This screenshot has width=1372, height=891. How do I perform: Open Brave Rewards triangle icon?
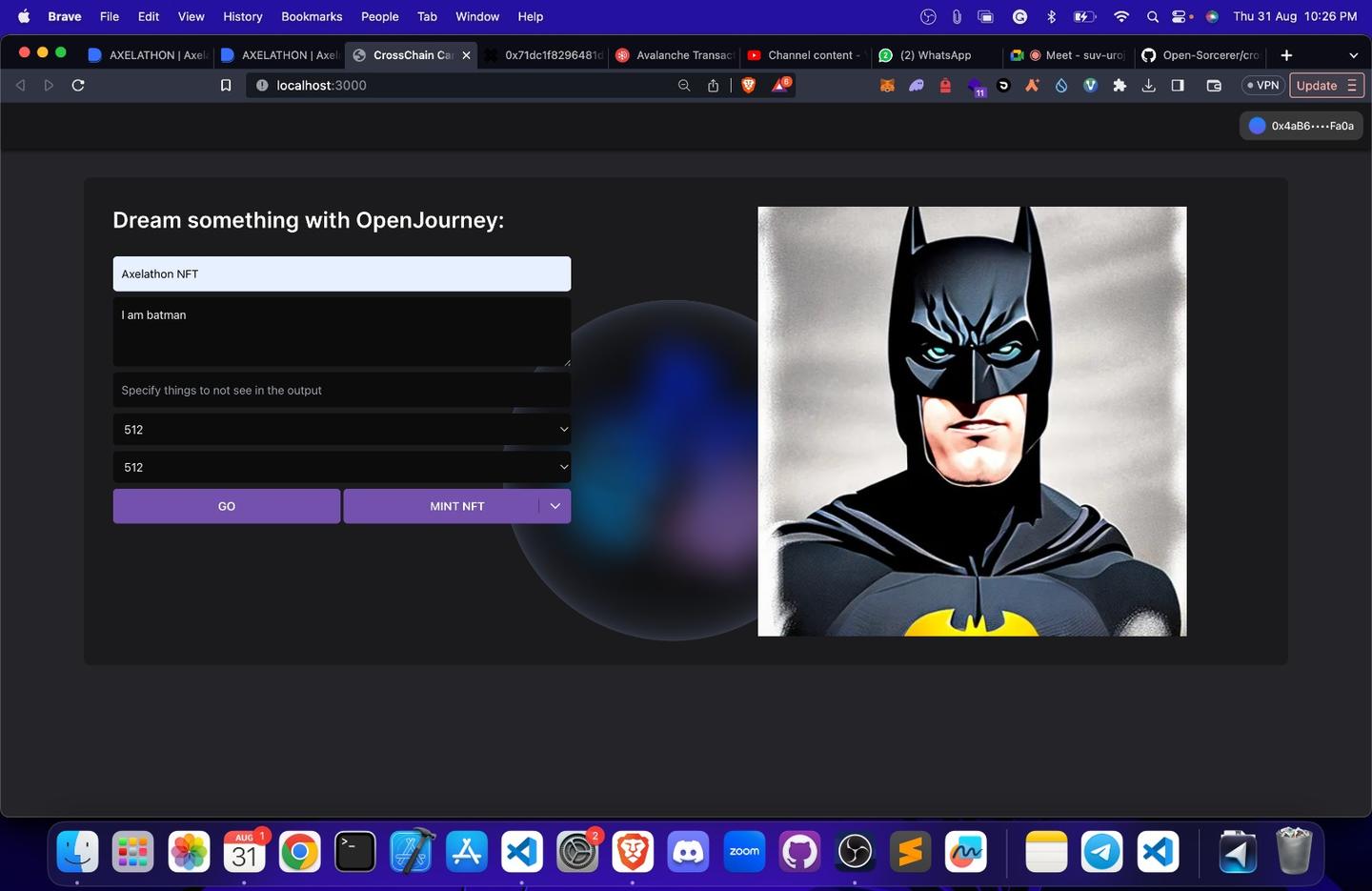point(780,85)
